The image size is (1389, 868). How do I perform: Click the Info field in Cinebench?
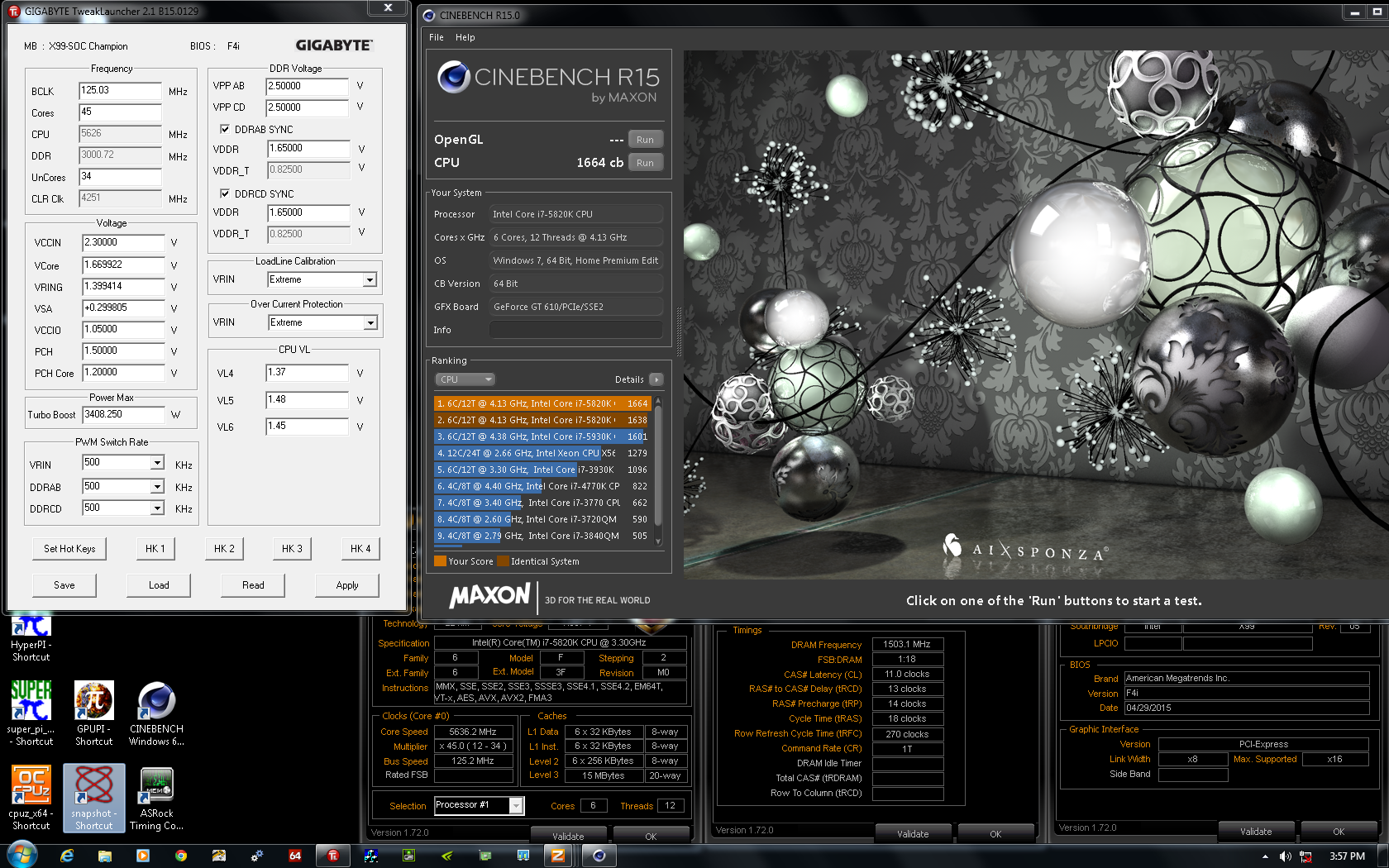(x=576, y=330)
